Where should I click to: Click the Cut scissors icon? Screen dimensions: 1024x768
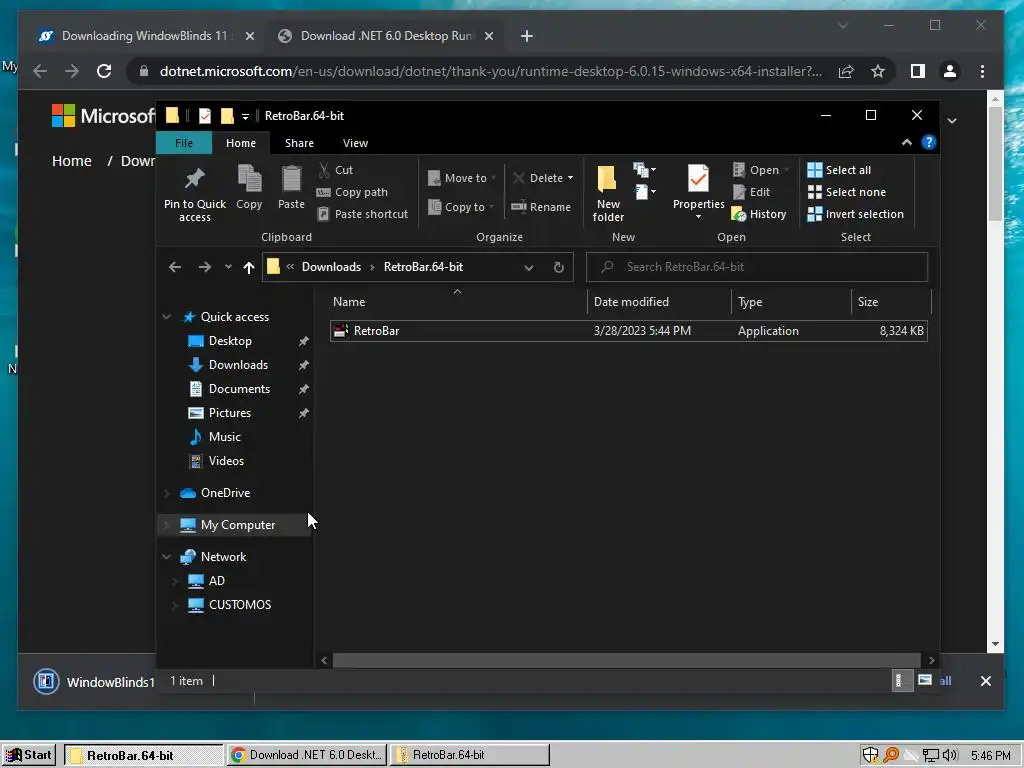click(x=324, y=170)
